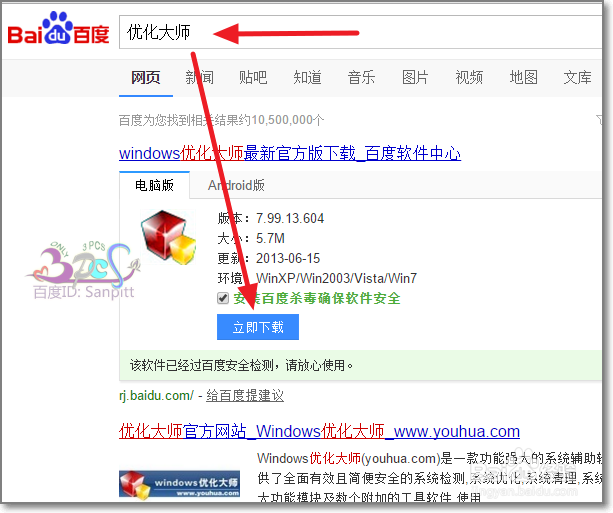Click the red cube software icon
613x513 pixels.
[168, 237]
